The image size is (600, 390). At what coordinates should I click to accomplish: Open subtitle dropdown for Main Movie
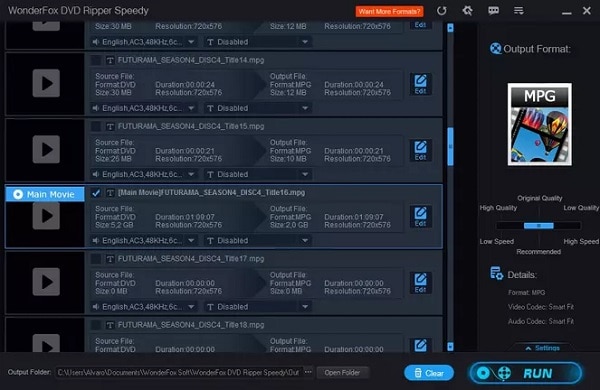[257, 241]
